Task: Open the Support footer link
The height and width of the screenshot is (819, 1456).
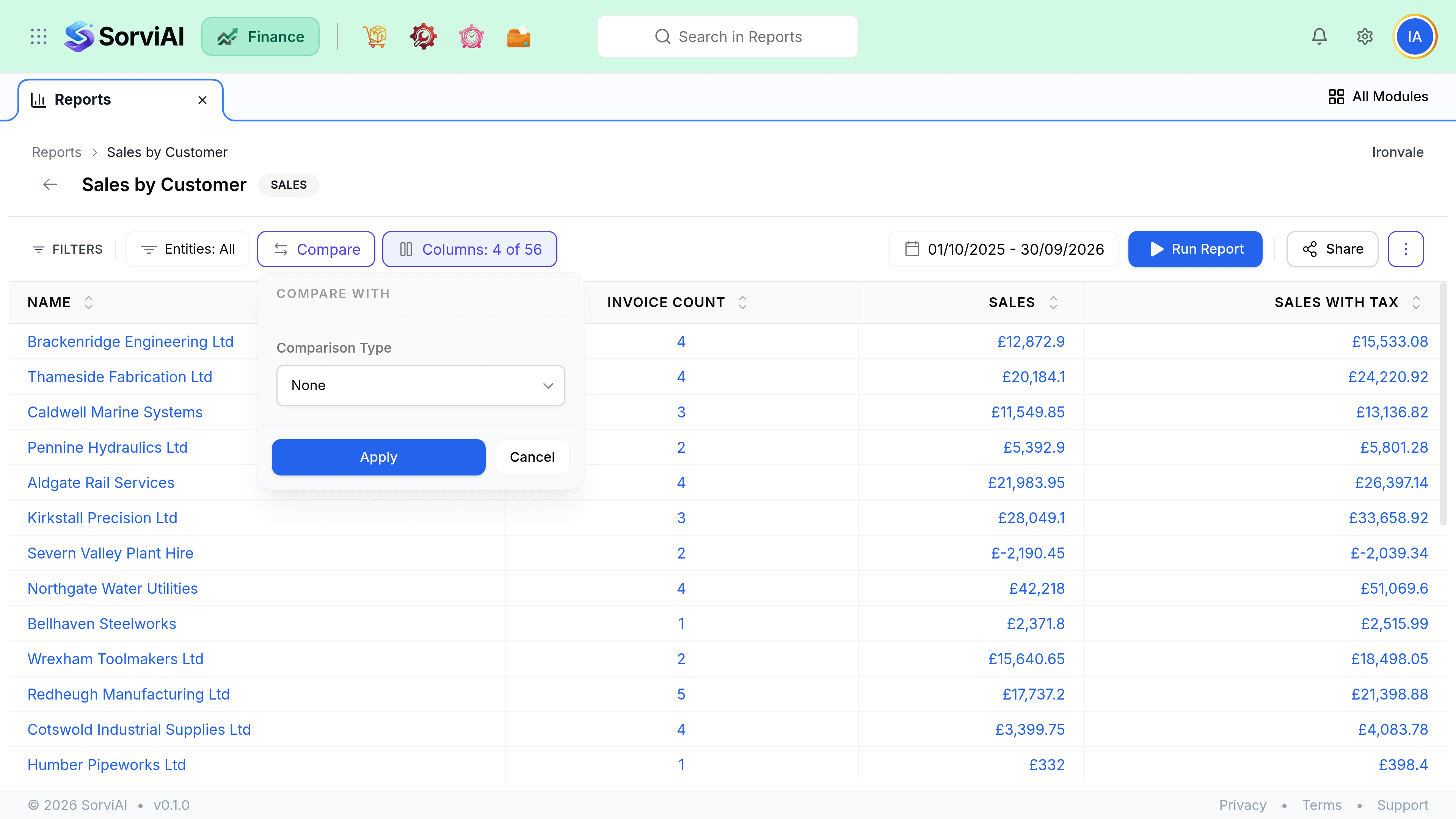Action: (1402, 805)
